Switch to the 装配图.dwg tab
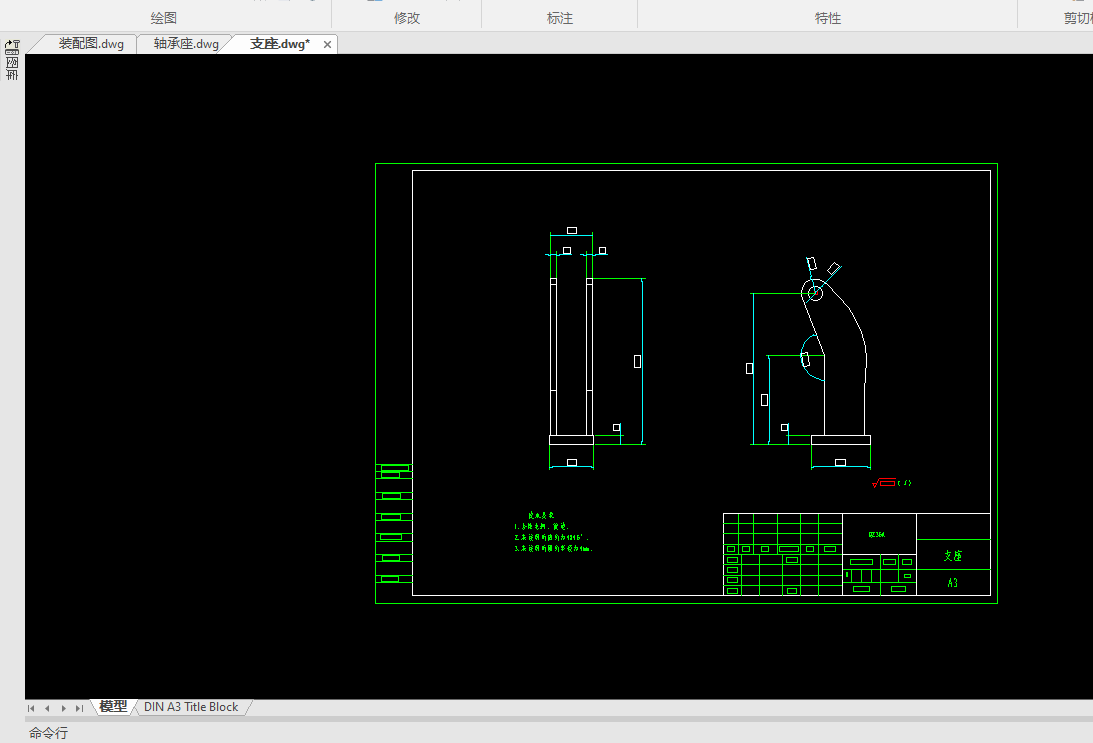 pos(91,44)
